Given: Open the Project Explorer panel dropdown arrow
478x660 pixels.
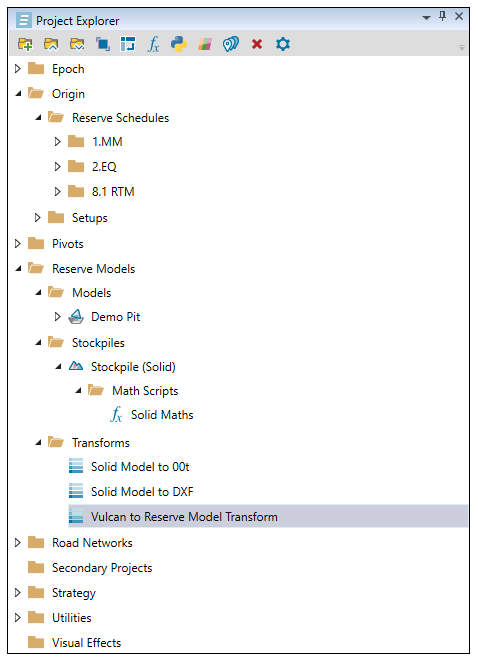Looking at the screenshot, I should (426, 18).
